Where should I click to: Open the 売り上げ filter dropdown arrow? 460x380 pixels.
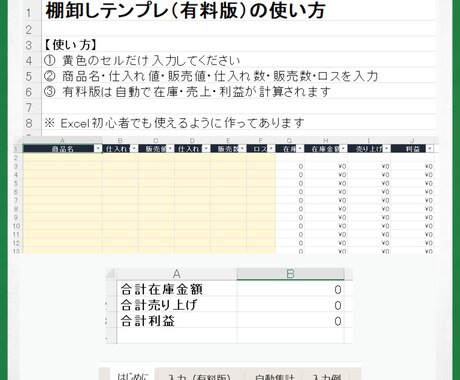[x=386, y=149]
